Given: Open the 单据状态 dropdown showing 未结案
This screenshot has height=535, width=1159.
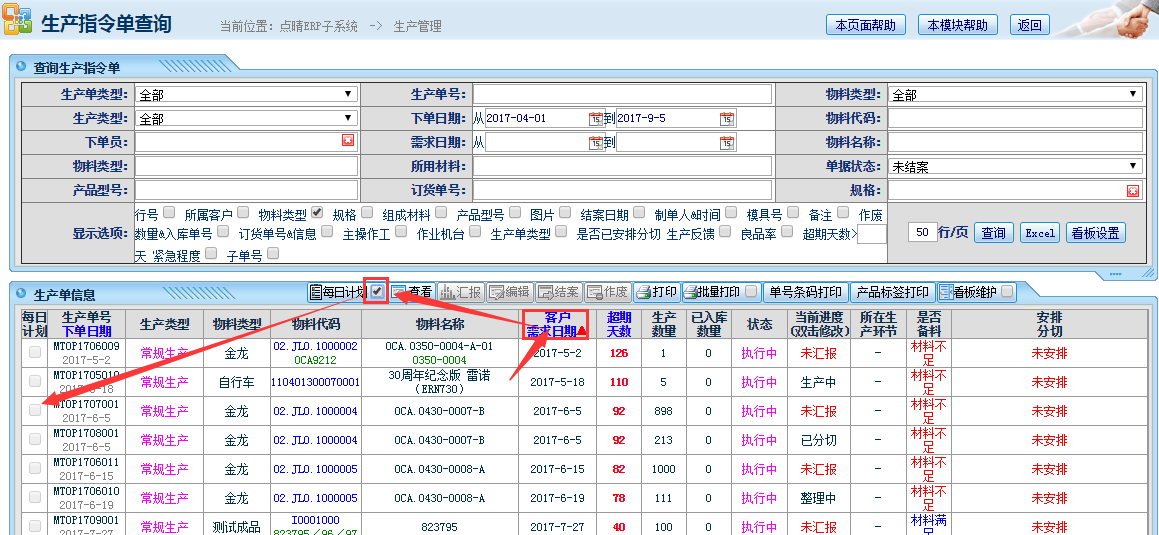Looking at the screenshot, I should (x=1015, y=166).
